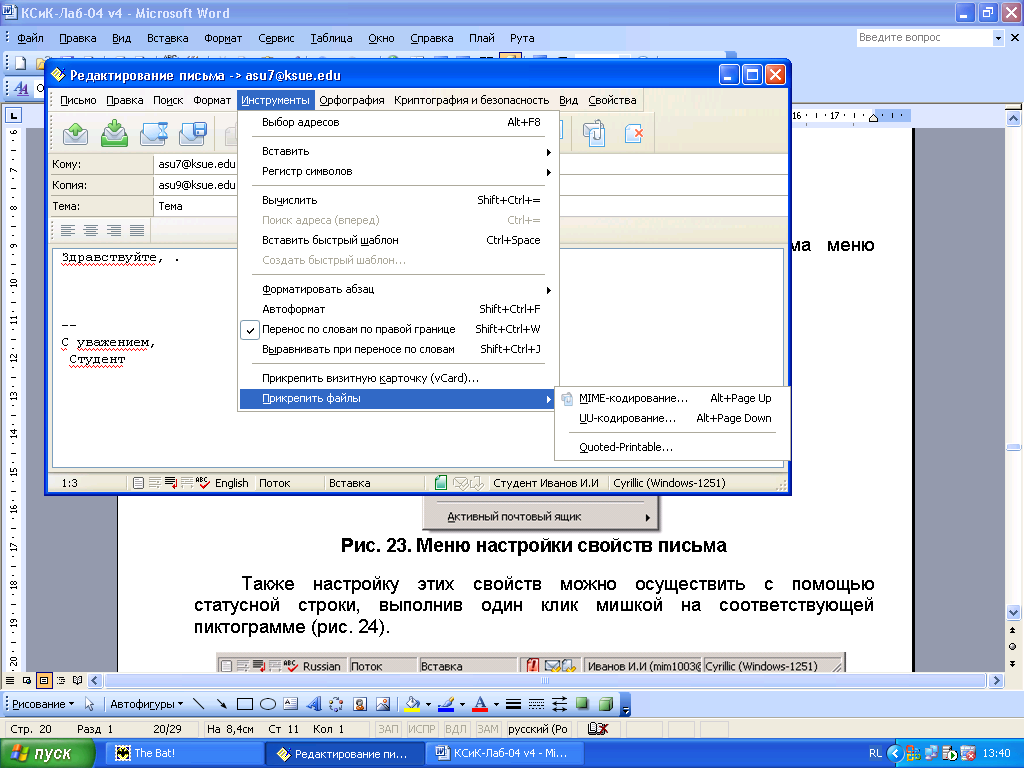
Task: Insert WordArt object in Word
Action: click(x=313, y=704)
